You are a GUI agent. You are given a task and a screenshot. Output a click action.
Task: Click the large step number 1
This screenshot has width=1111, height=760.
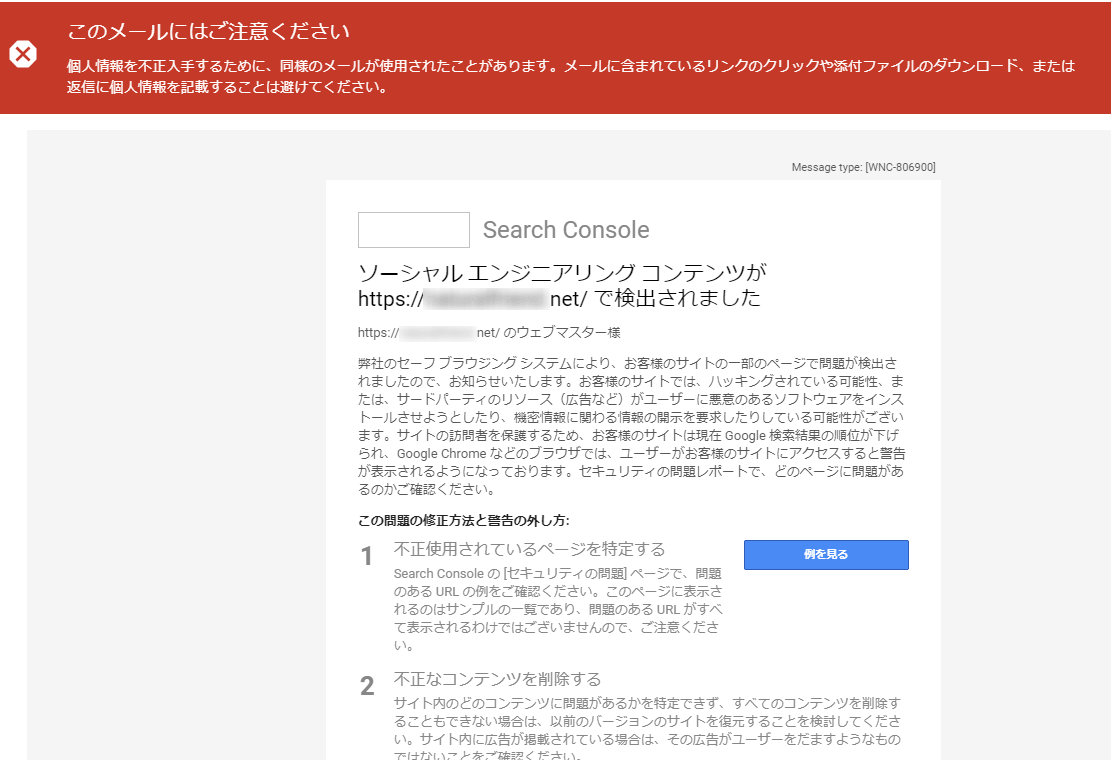[x=366, y=556]
